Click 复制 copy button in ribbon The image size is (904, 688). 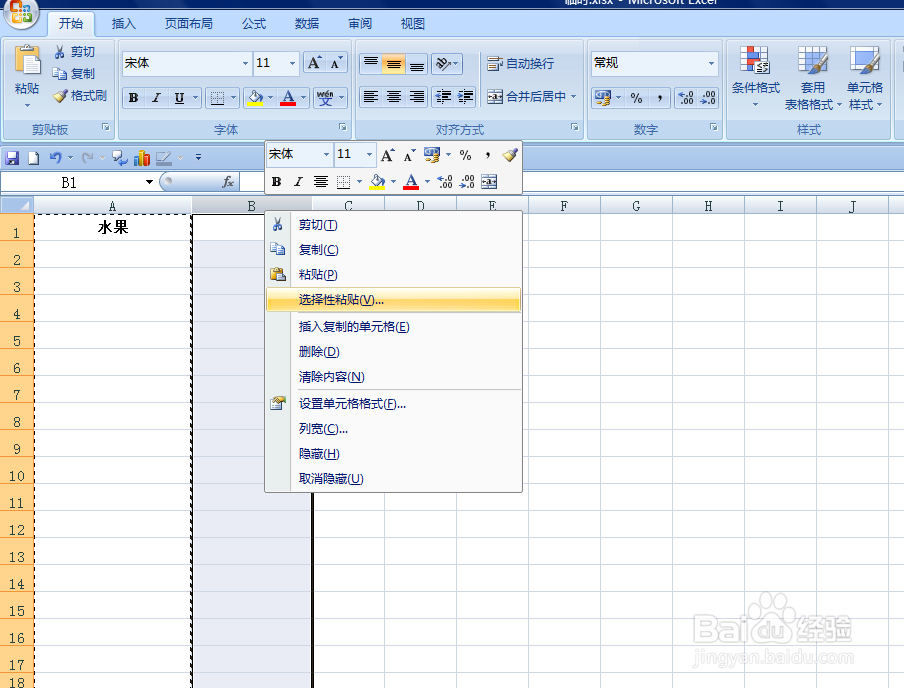[x=73, y=74]
